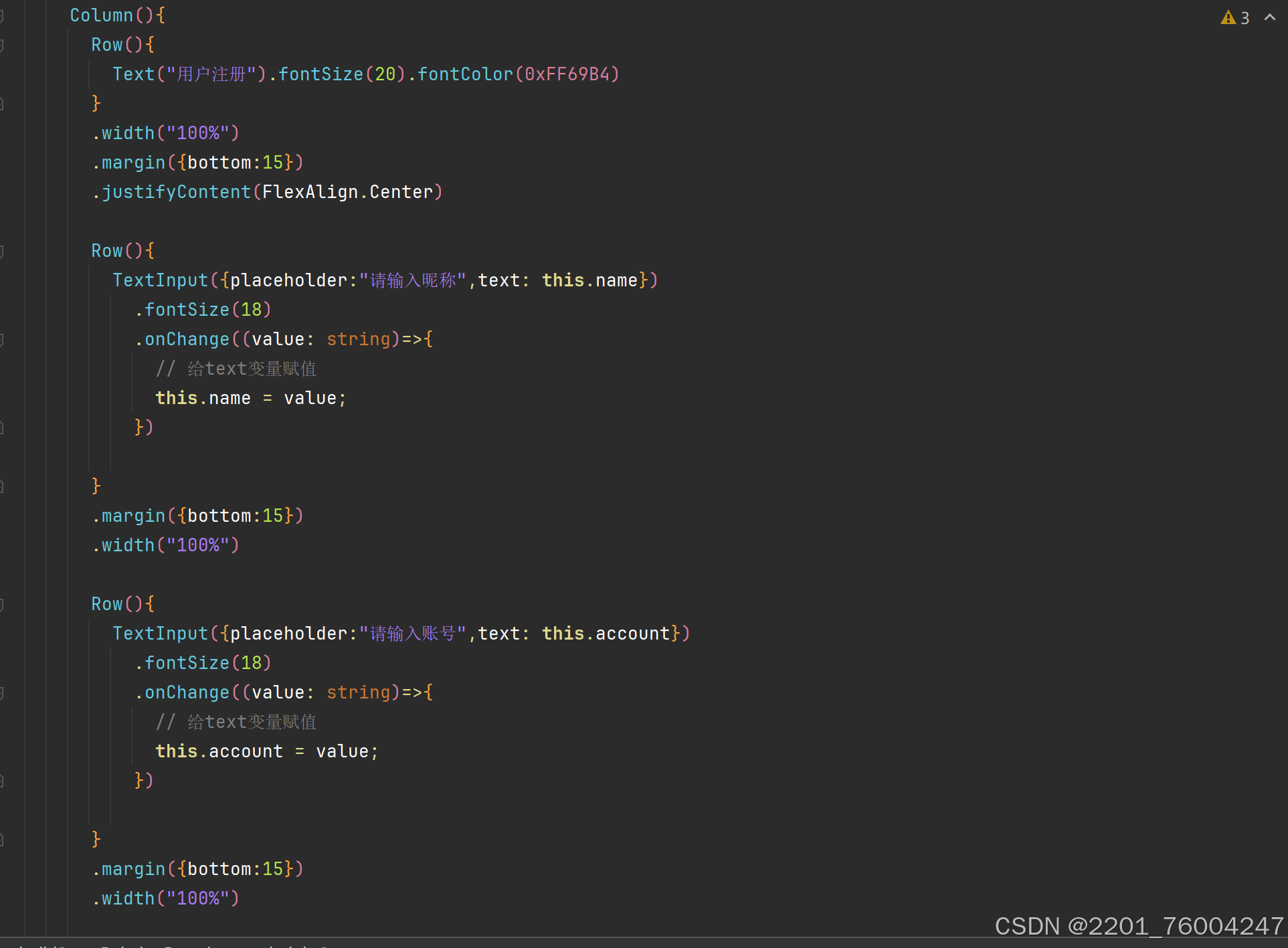Click the Column keyword at top

point(101,15)
